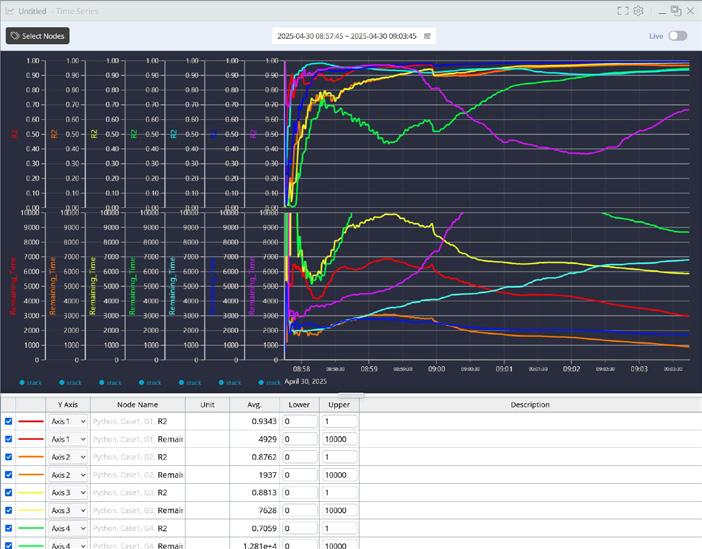The image size is (702, 549).
Task: Enter fullscreen mode with the expand icon
Action: click(x=623, y=11)
